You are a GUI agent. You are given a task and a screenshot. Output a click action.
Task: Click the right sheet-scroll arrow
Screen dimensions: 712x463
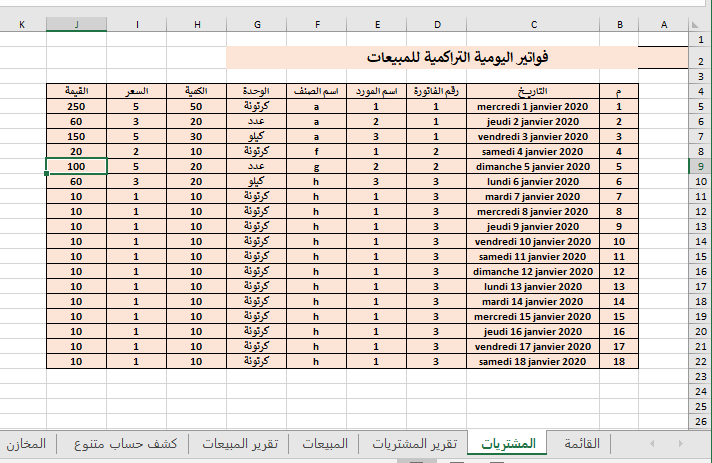point(680,443)
